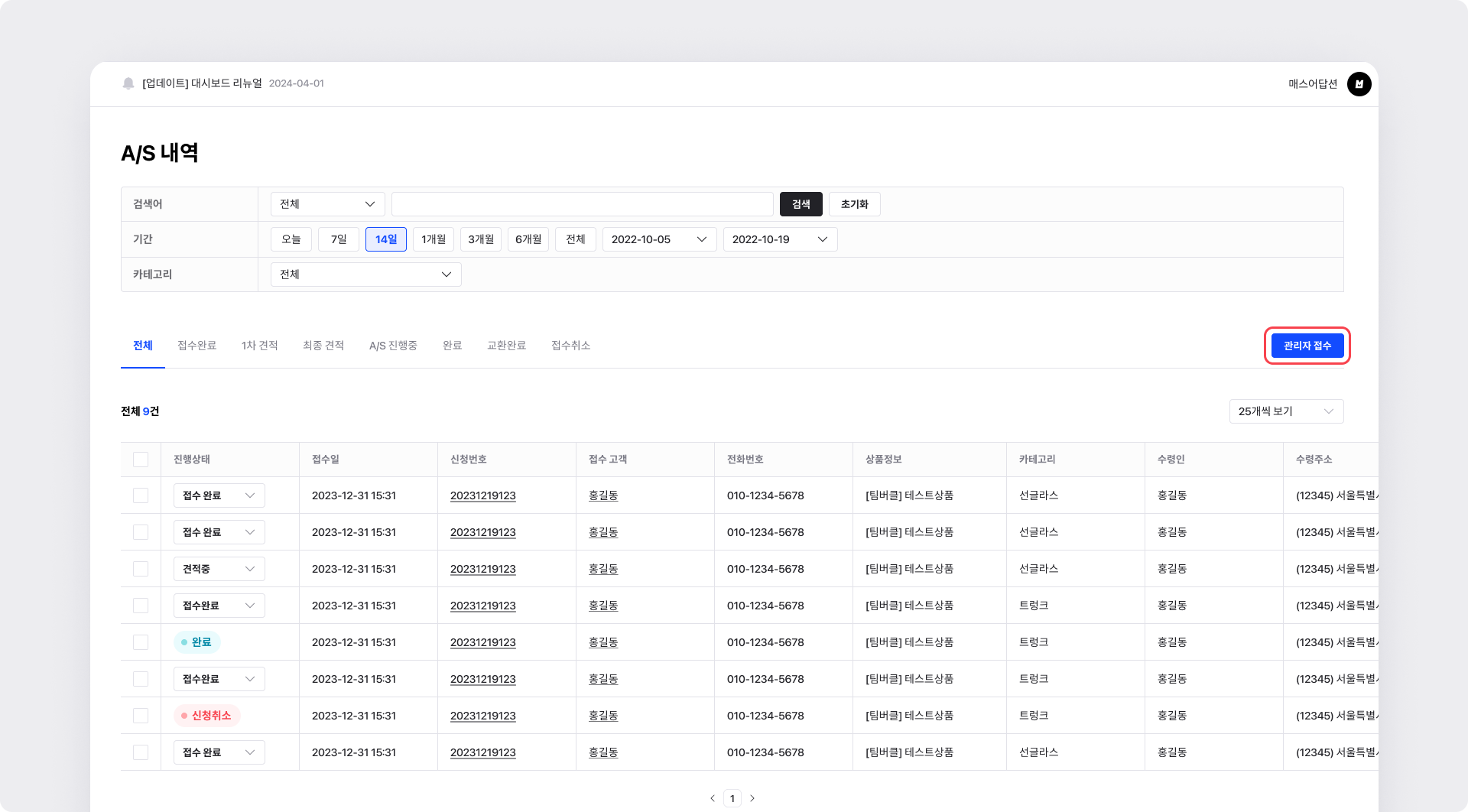This screenshot has height=812, width=1468.
Task: Check the first row checkbox
Action: click(x=141, y=495)
